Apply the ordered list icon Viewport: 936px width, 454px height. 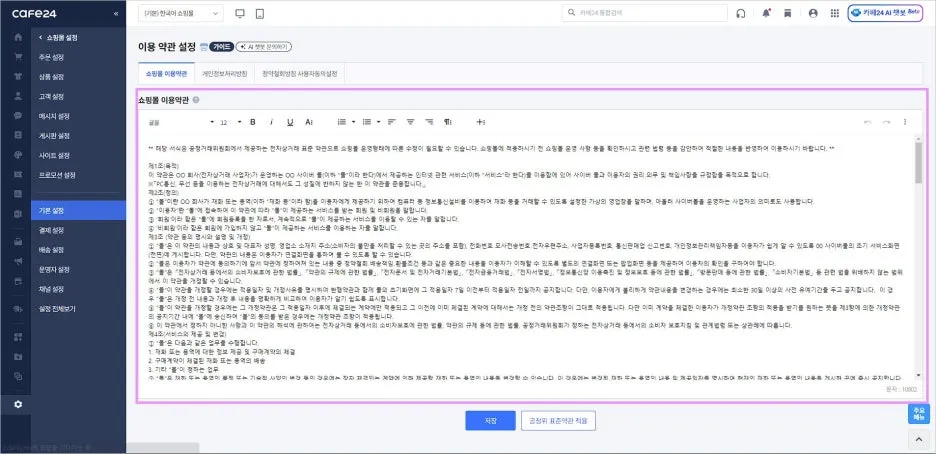(x=342, y=122)
